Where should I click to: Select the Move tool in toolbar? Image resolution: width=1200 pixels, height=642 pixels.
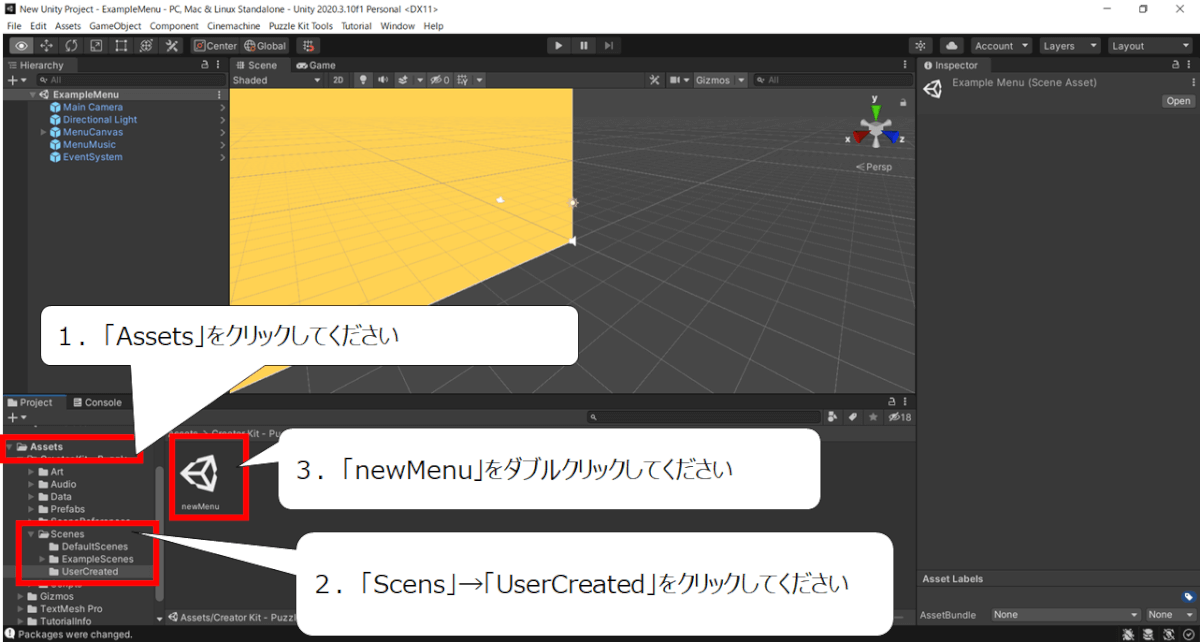tap(46, 46)
